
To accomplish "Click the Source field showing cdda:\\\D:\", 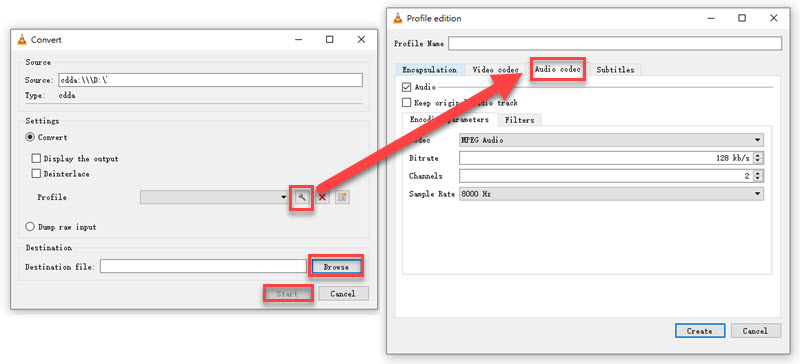I will coord(210,80).
